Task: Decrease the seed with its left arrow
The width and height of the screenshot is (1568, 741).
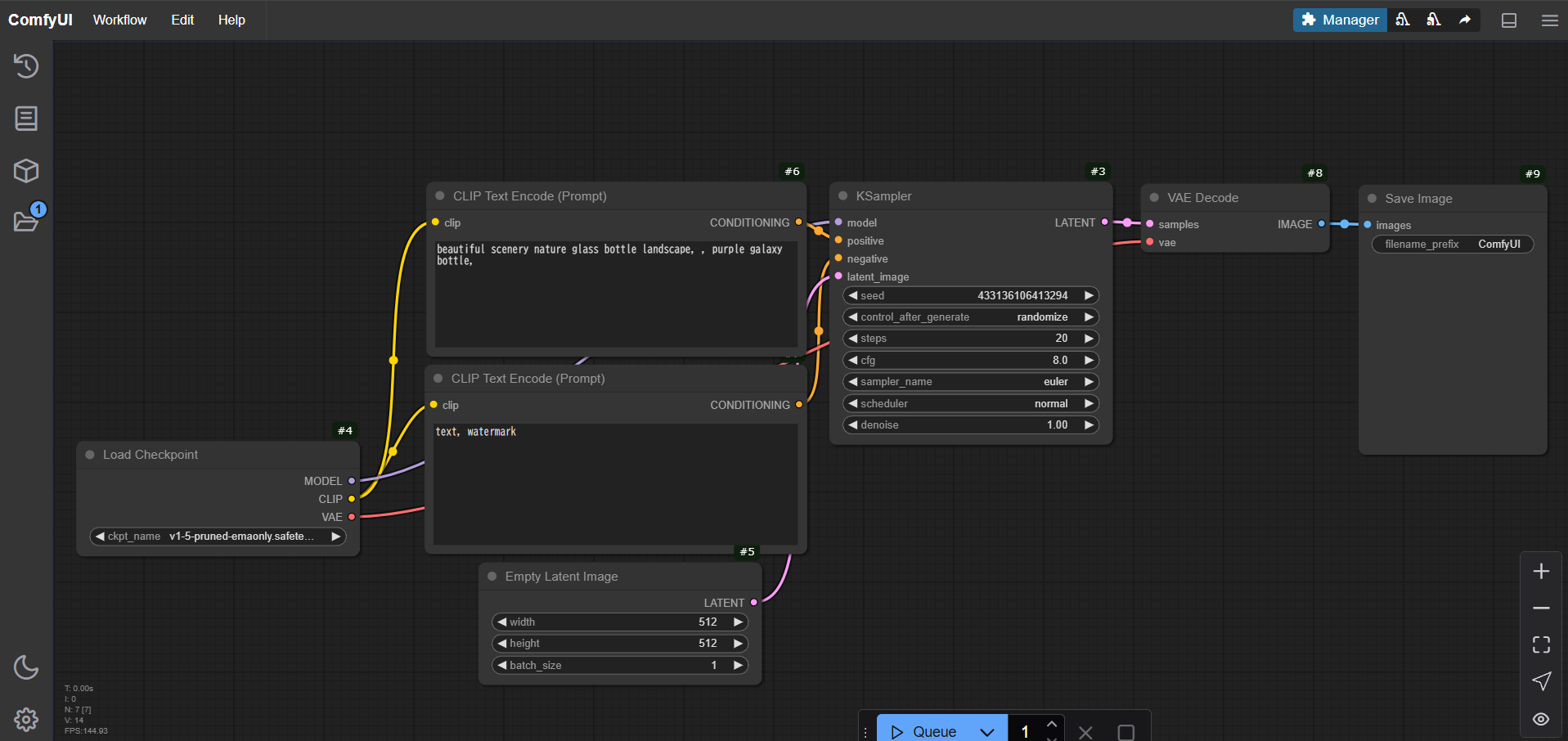Action: point(853,295)
